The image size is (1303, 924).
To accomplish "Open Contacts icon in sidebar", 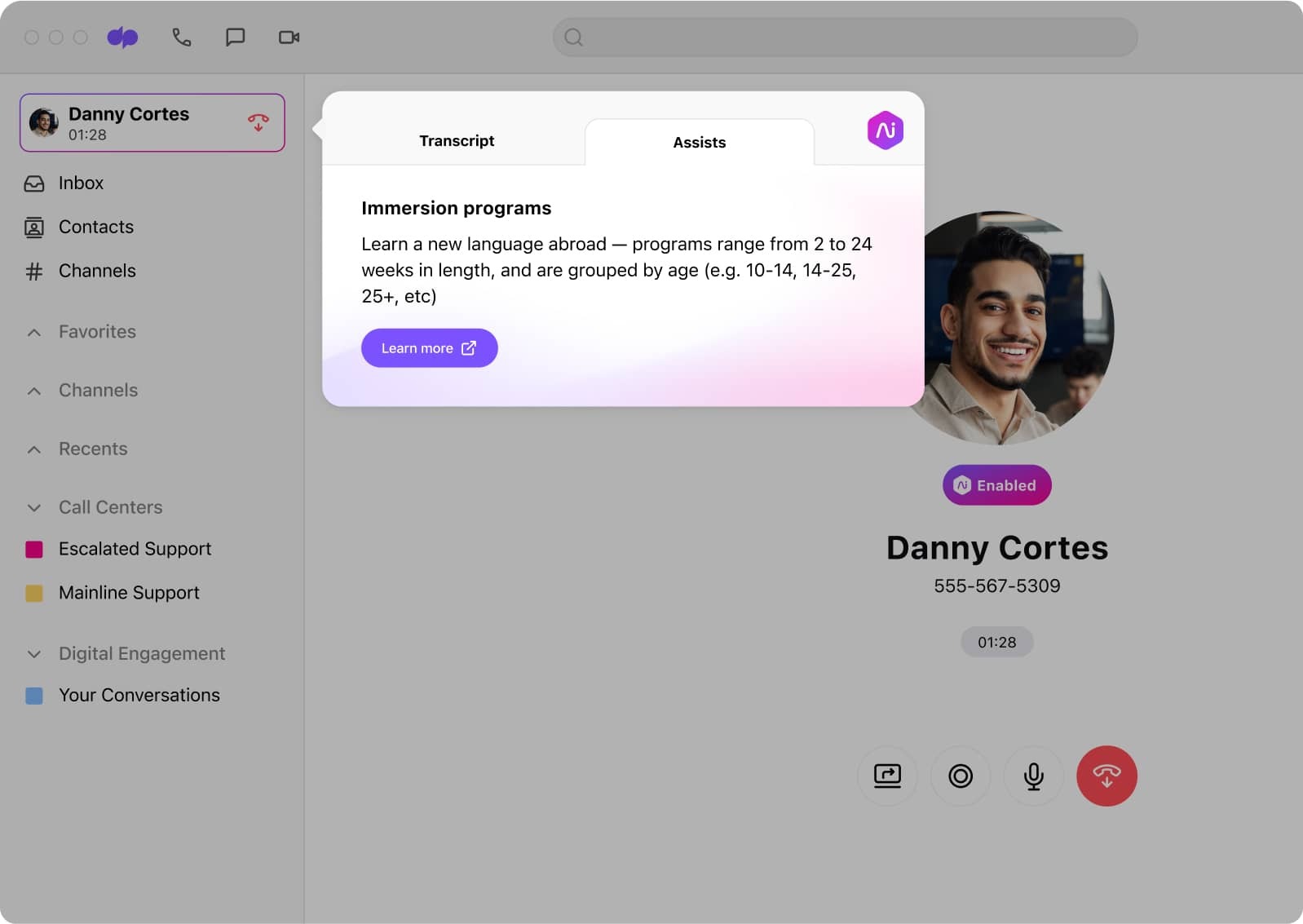I will tap(34, 227).
